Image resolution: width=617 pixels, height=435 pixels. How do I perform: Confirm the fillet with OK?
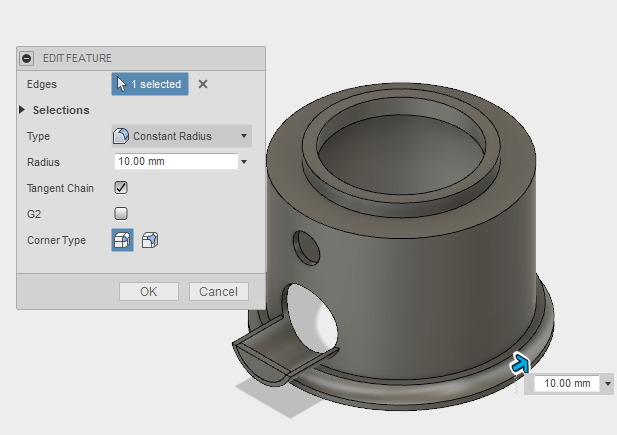pyautogui.click(x=149, y=292)
